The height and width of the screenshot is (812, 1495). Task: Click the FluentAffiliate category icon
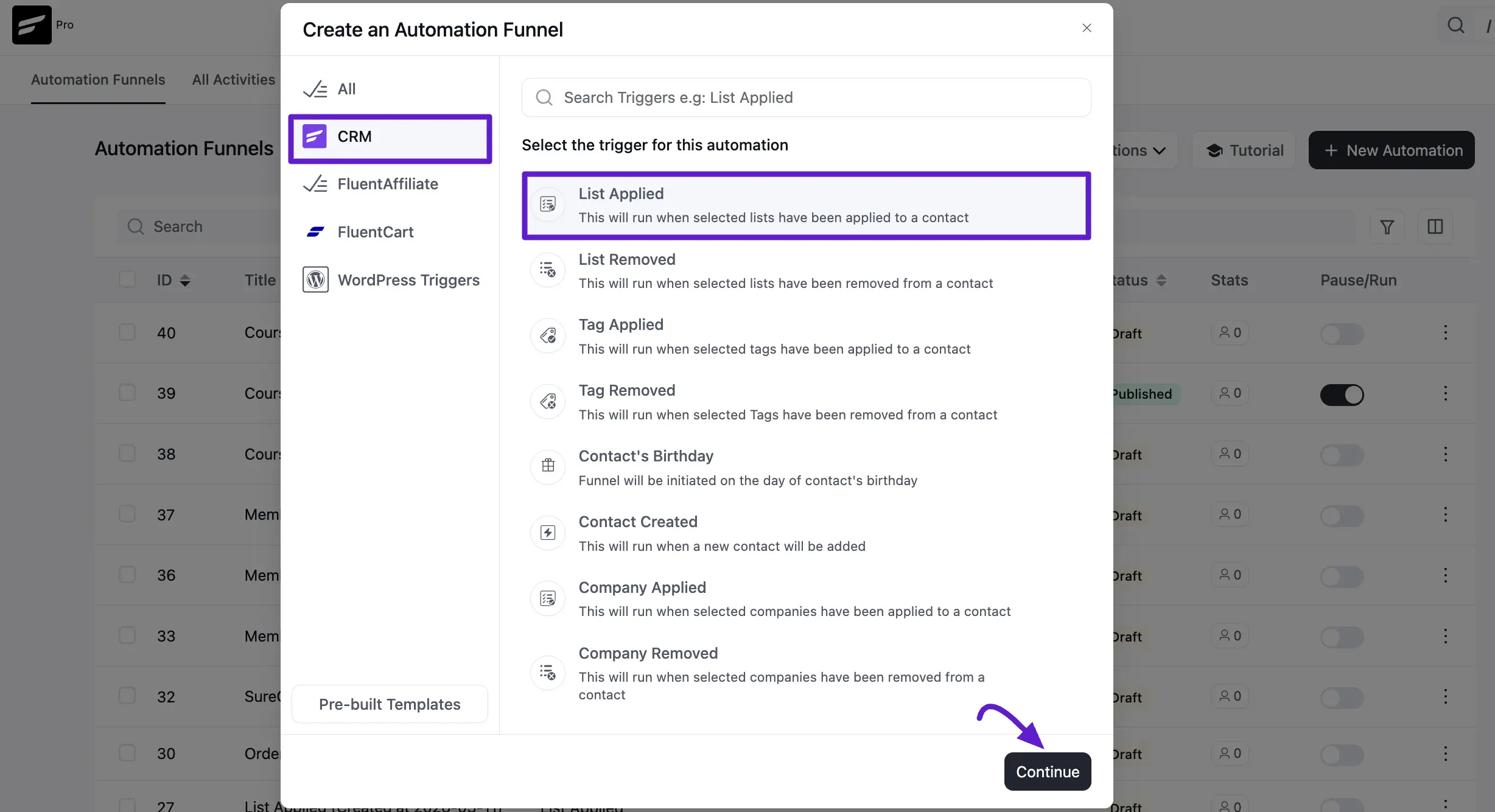315,184
